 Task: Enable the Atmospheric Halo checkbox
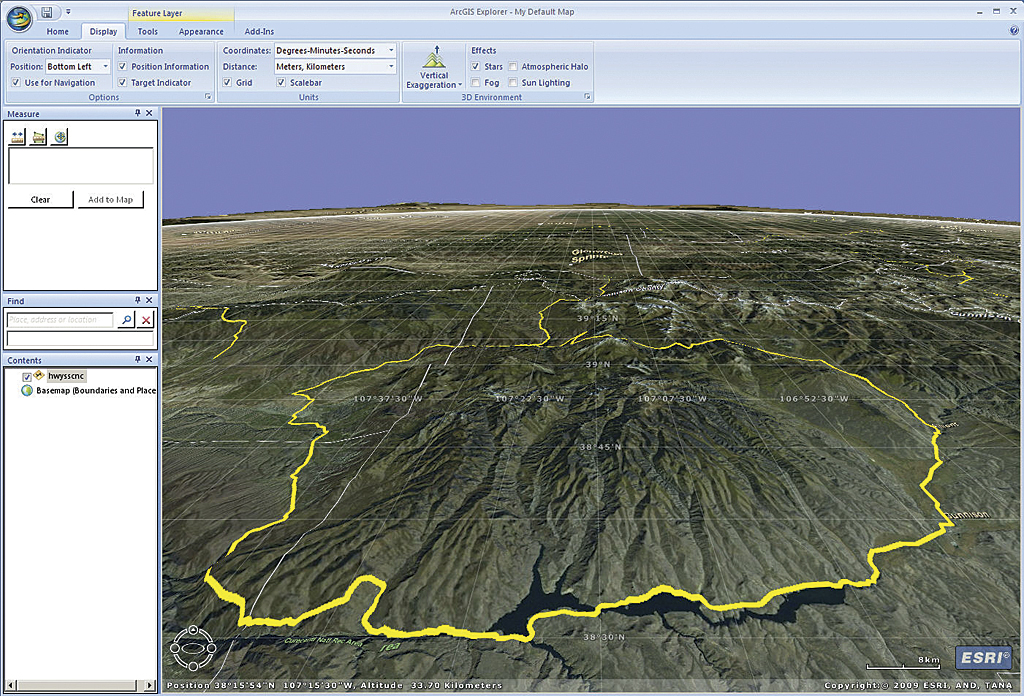[x=513, y=67]
